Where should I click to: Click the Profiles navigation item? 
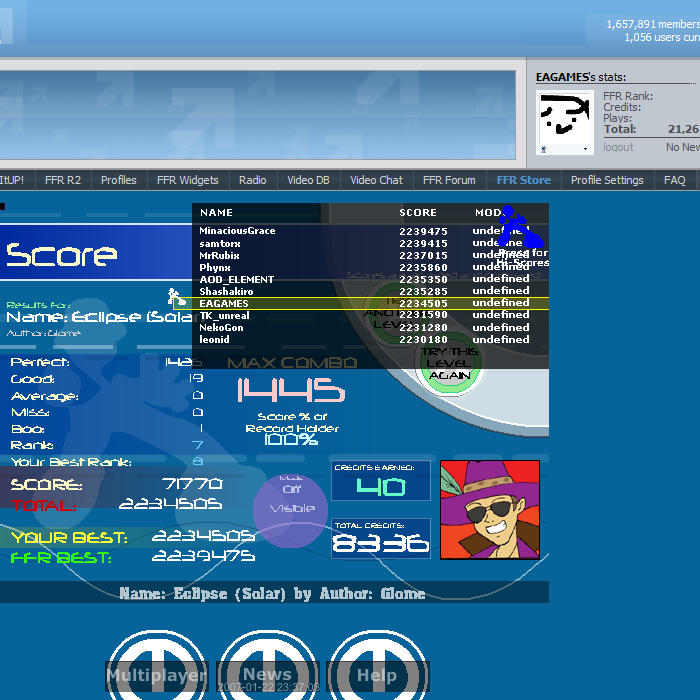point(118,180)
